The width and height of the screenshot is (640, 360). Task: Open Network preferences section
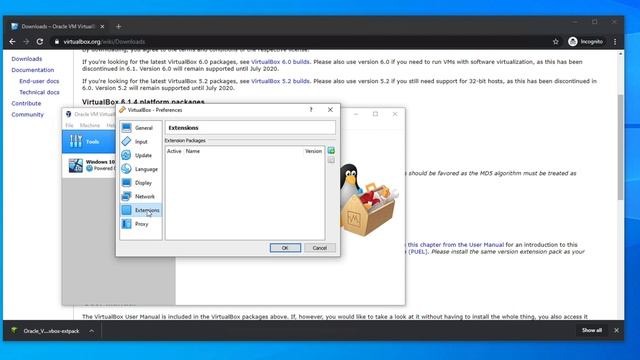[x=141, y=196]
